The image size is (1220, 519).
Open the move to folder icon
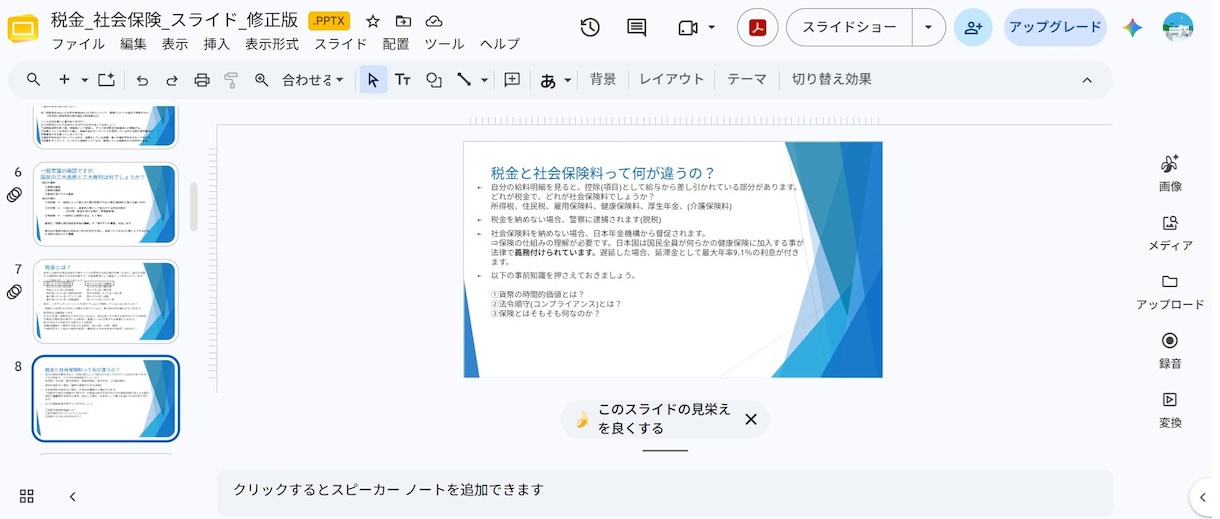click(x=403, y=21)
